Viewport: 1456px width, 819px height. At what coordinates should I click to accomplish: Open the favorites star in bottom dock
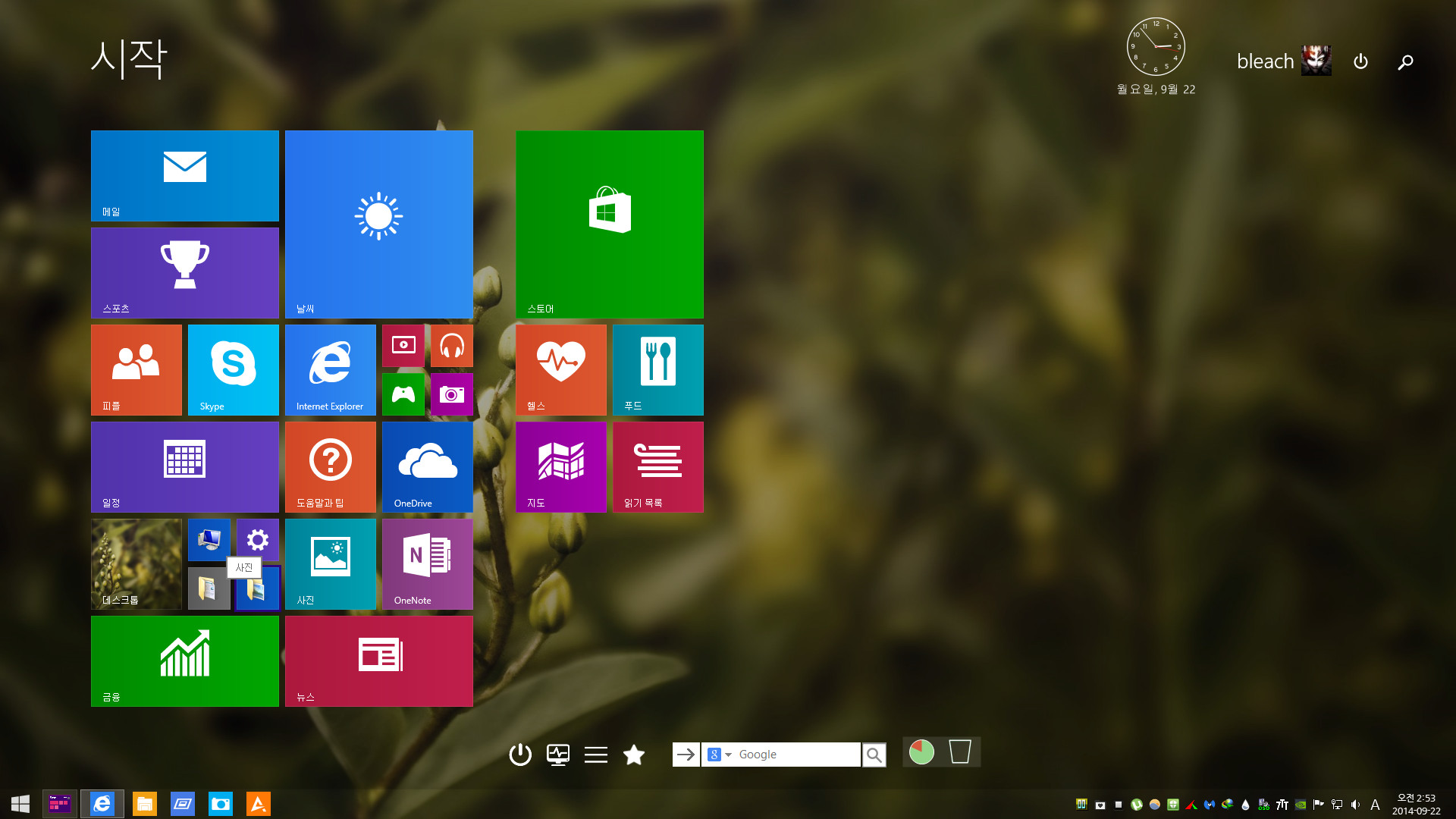[634, 755]
